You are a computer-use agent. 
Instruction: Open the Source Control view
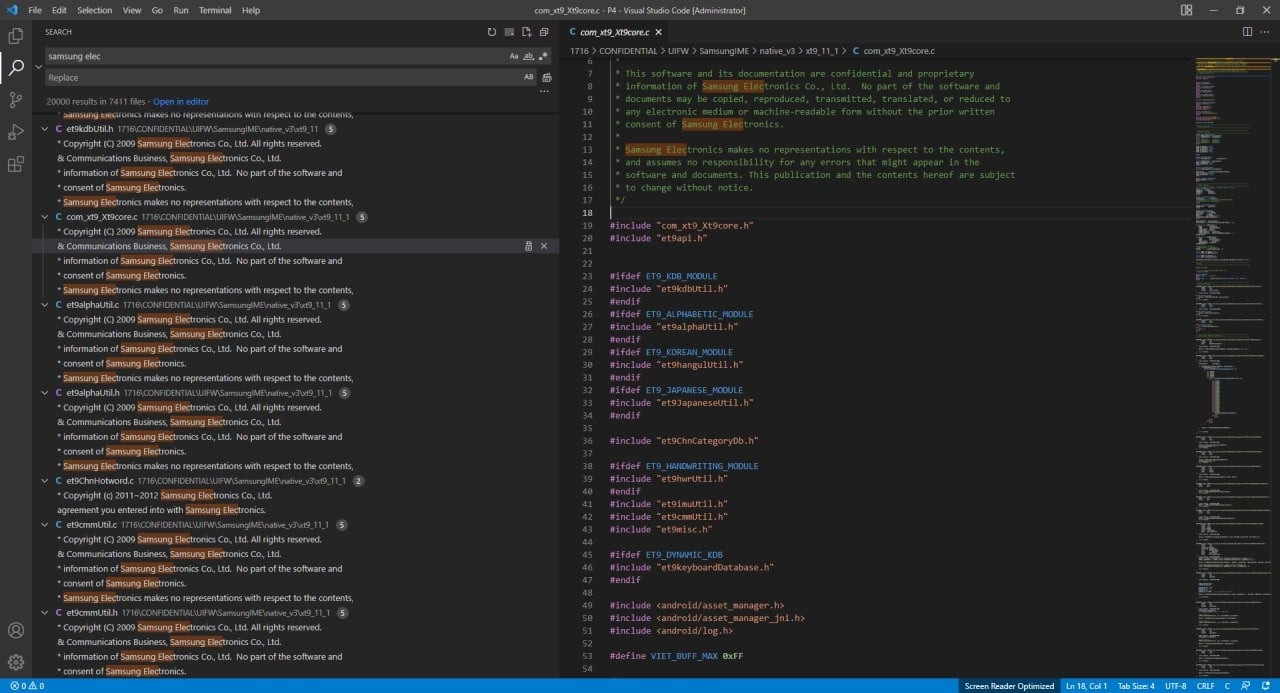[x=16, y=100]
